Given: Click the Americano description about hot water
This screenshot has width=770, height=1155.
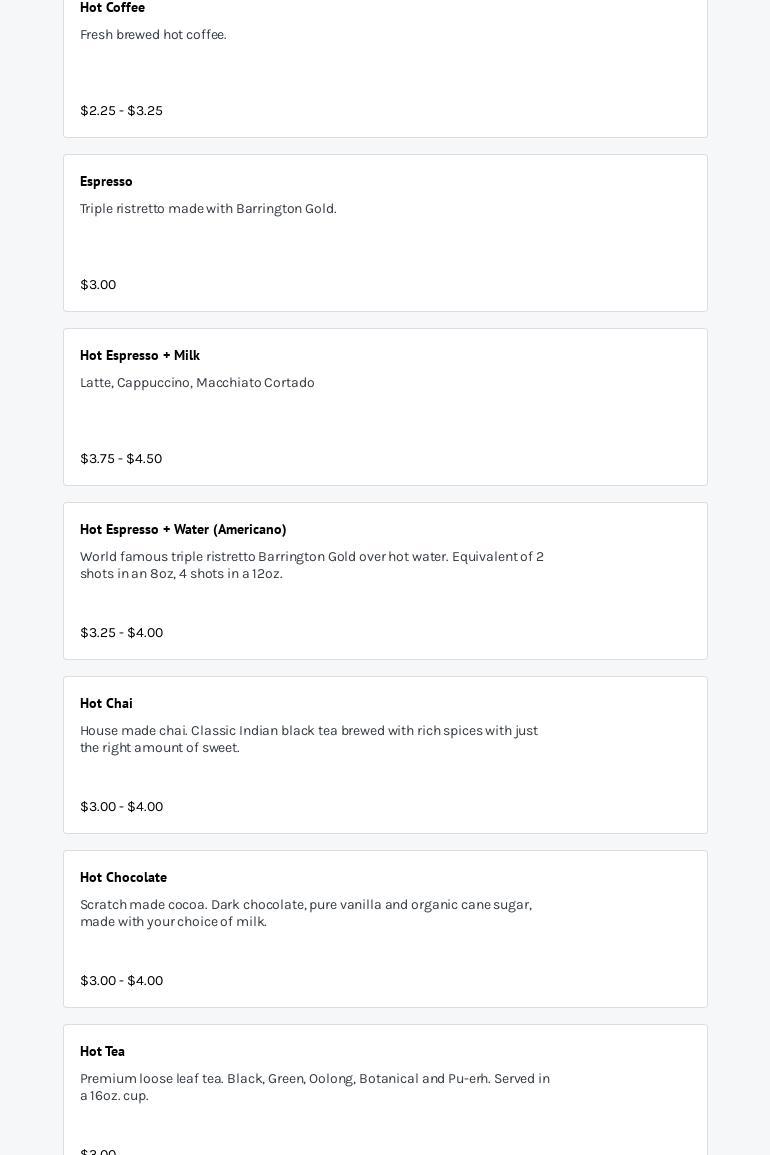Looking at the screenshot, I should 312,565.
